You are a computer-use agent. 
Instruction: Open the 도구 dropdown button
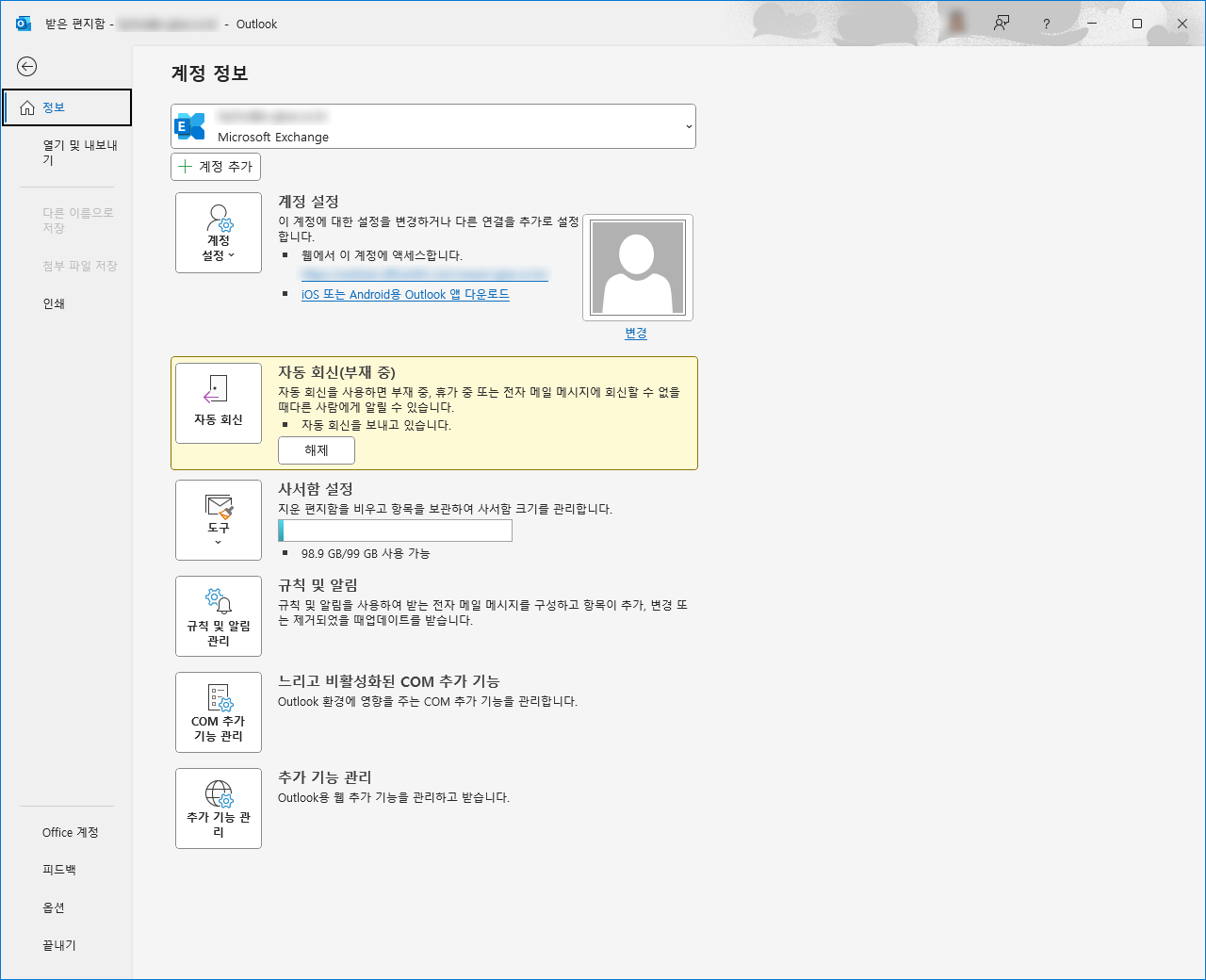coord(219,520)
